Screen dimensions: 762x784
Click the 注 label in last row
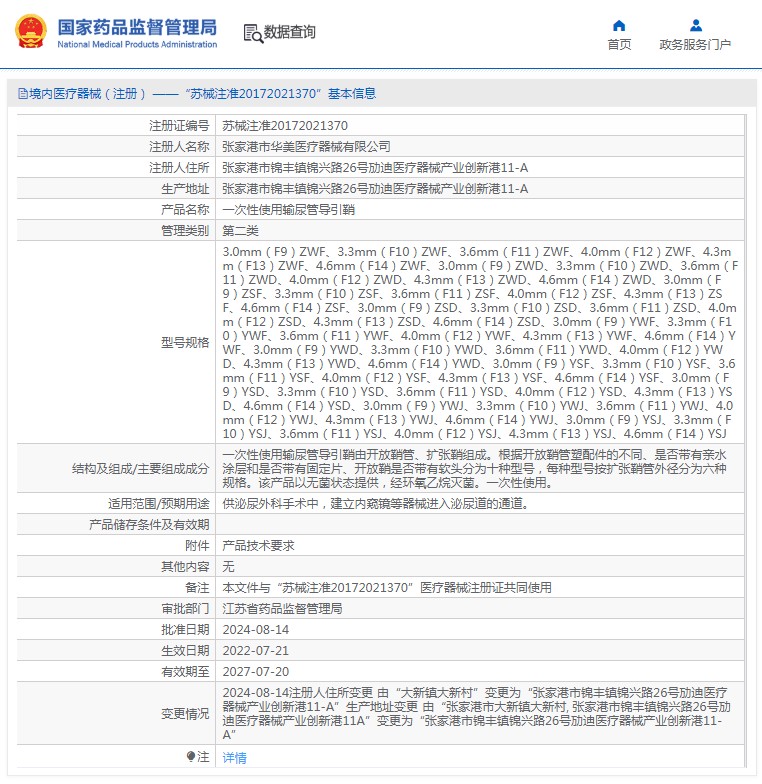tap(203, 756)
